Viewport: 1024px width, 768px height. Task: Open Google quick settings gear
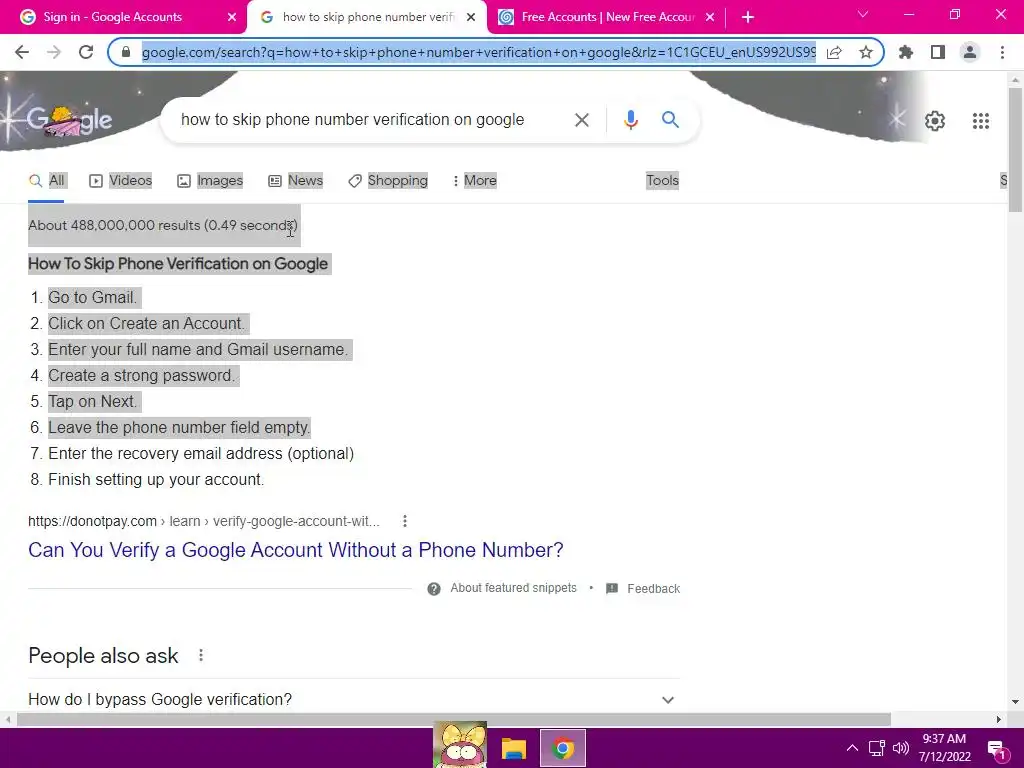click(935, 121)
